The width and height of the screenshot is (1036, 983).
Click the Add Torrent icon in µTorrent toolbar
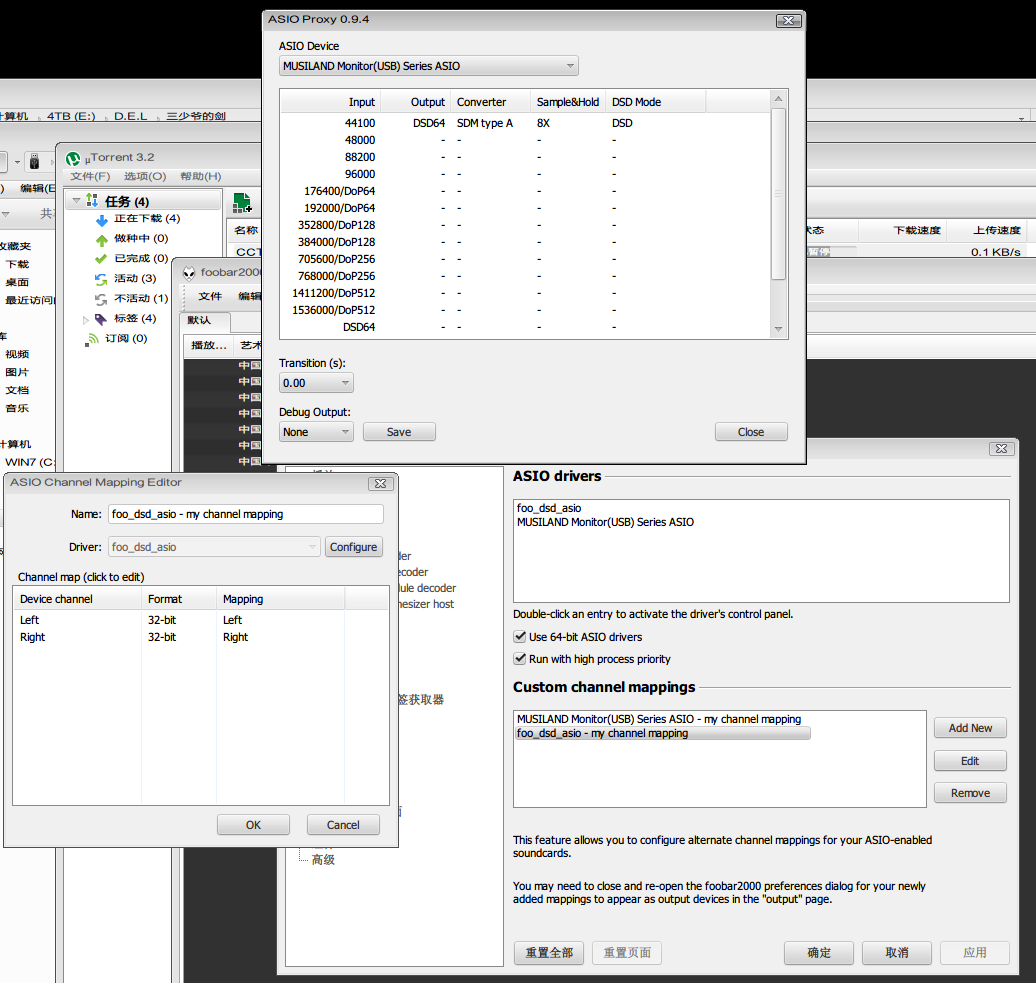coord(242,203)
